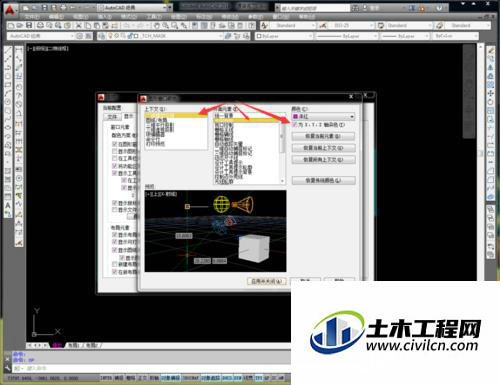
Task: Open the 工具 menu in menu bar
Action: pyautogui.click(x=154, y=17)
